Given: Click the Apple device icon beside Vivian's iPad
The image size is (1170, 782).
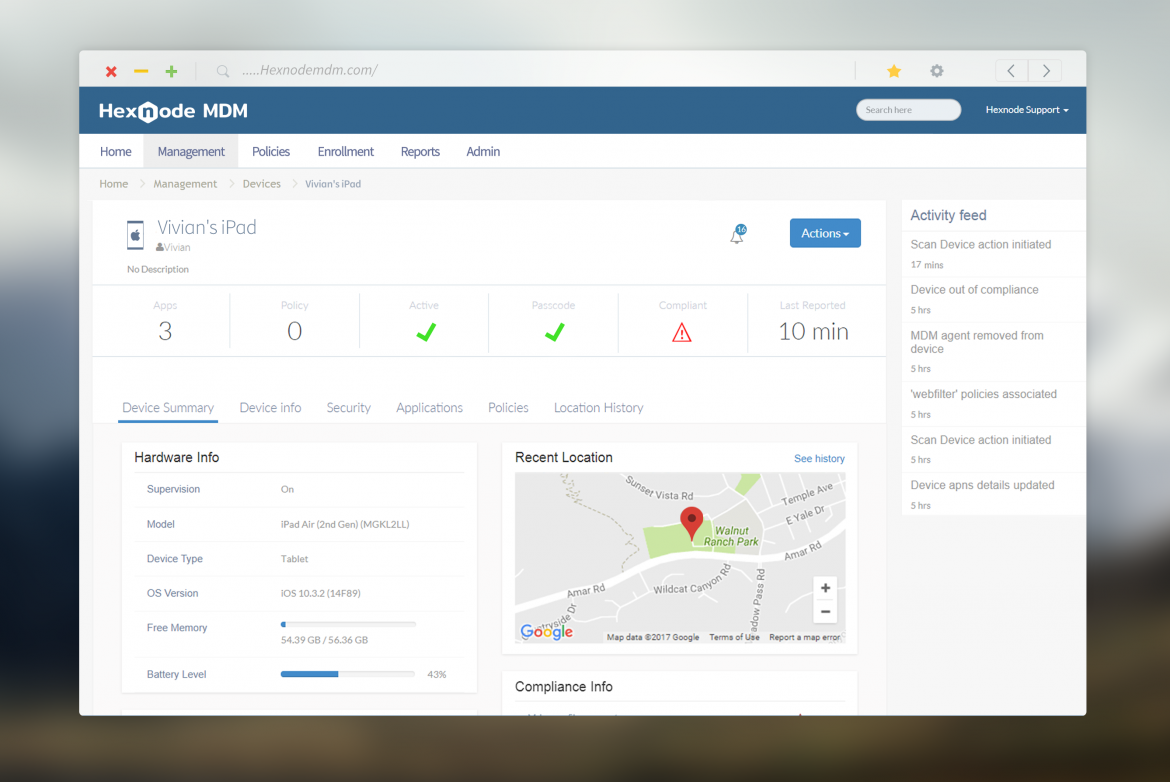Looking at the screenshot, I should 135,234.
